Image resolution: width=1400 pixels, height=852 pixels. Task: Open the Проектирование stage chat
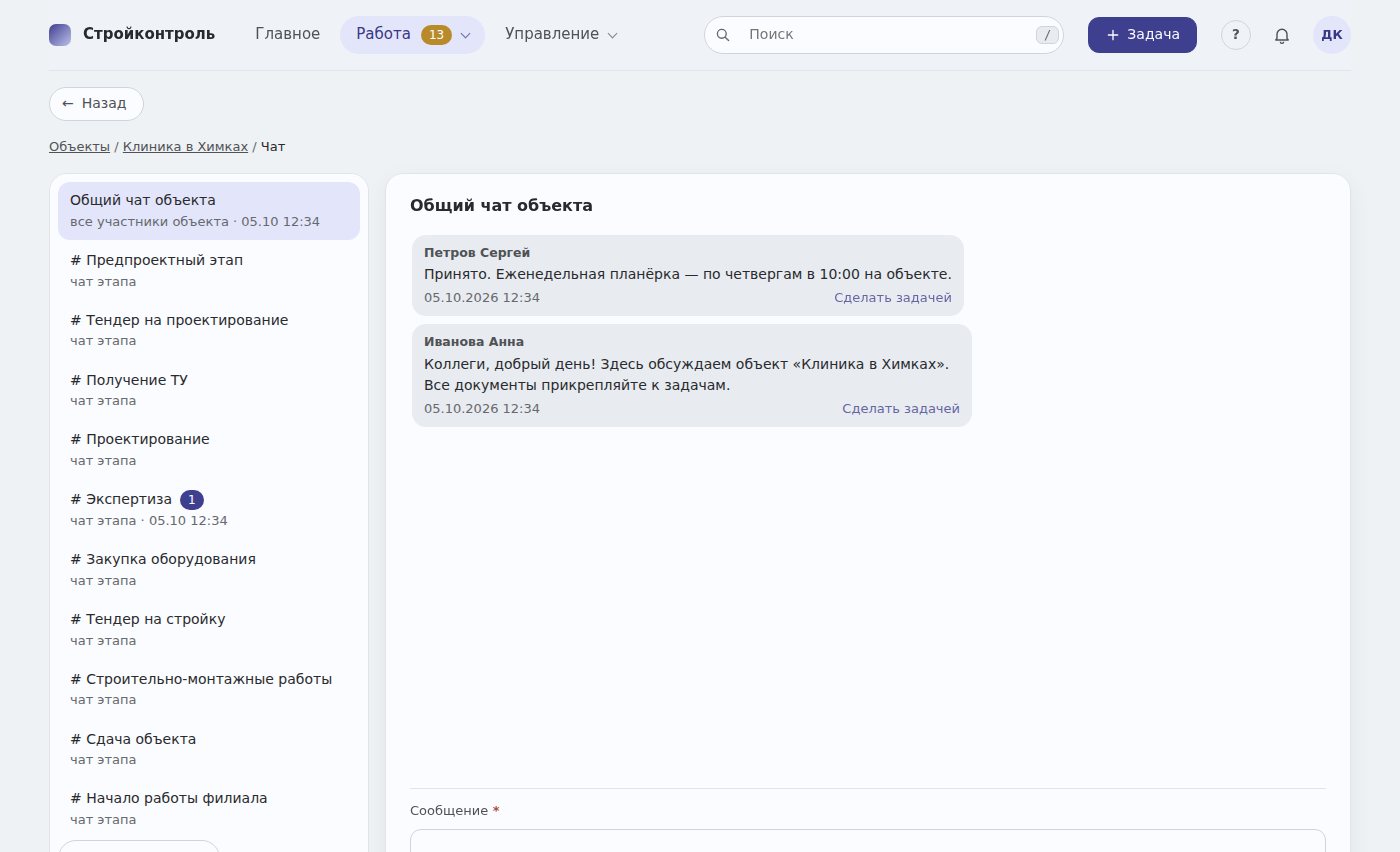[x=209, y=449]
